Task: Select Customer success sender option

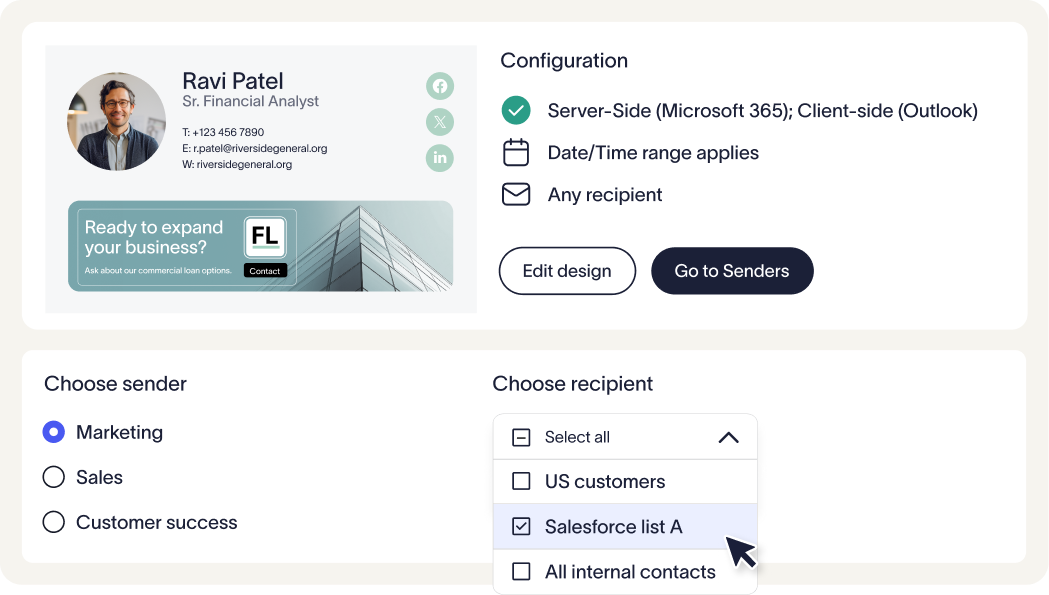Action: (x=54, y=522)
